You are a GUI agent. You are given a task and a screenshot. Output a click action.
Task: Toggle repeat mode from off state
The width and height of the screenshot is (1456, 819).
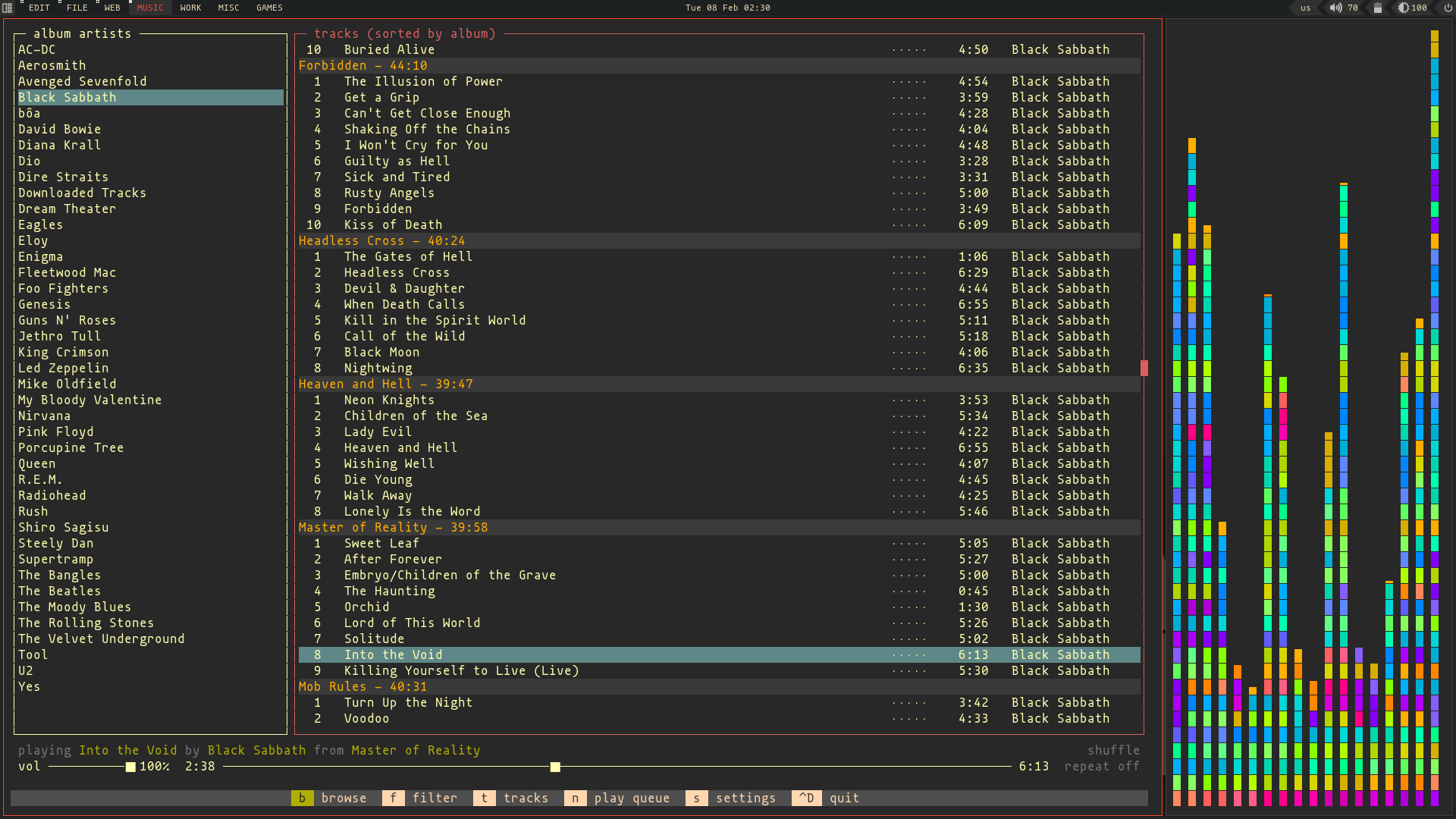click(x=1102, y=765)
